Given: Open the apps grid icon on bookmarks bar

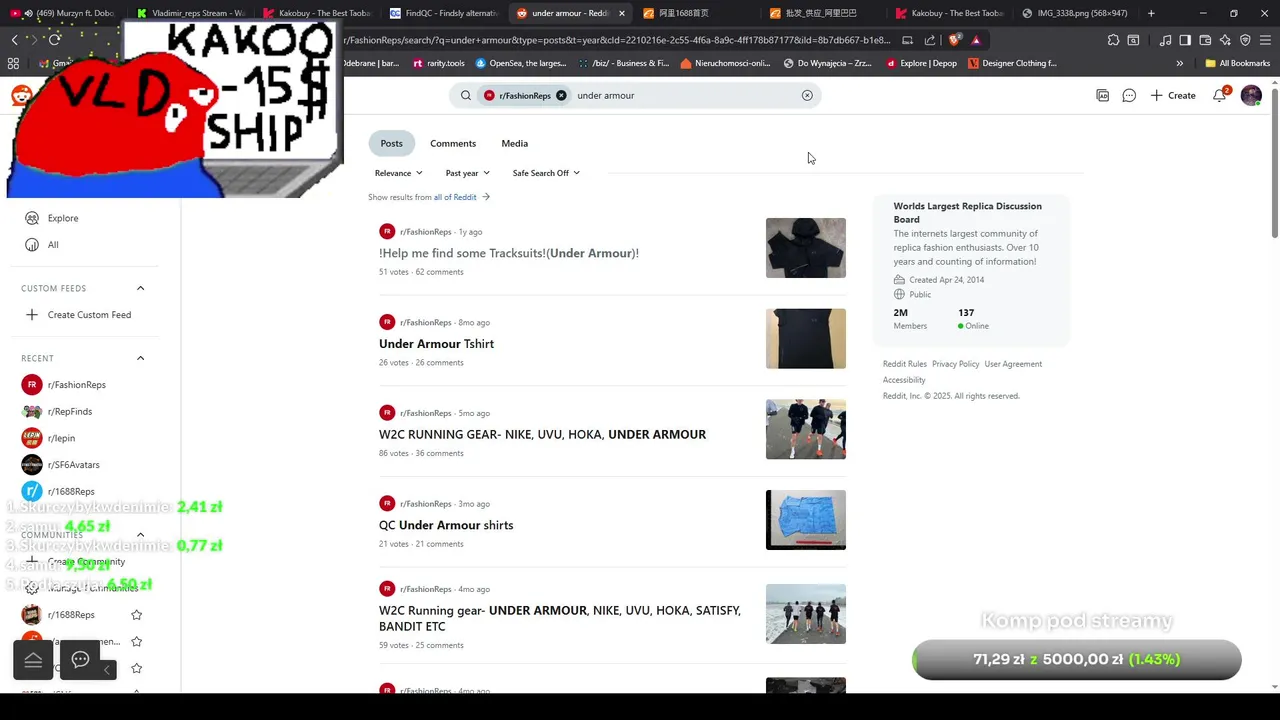Looking at the screenshot, I should pyautogui.click(x=13, y=63).
